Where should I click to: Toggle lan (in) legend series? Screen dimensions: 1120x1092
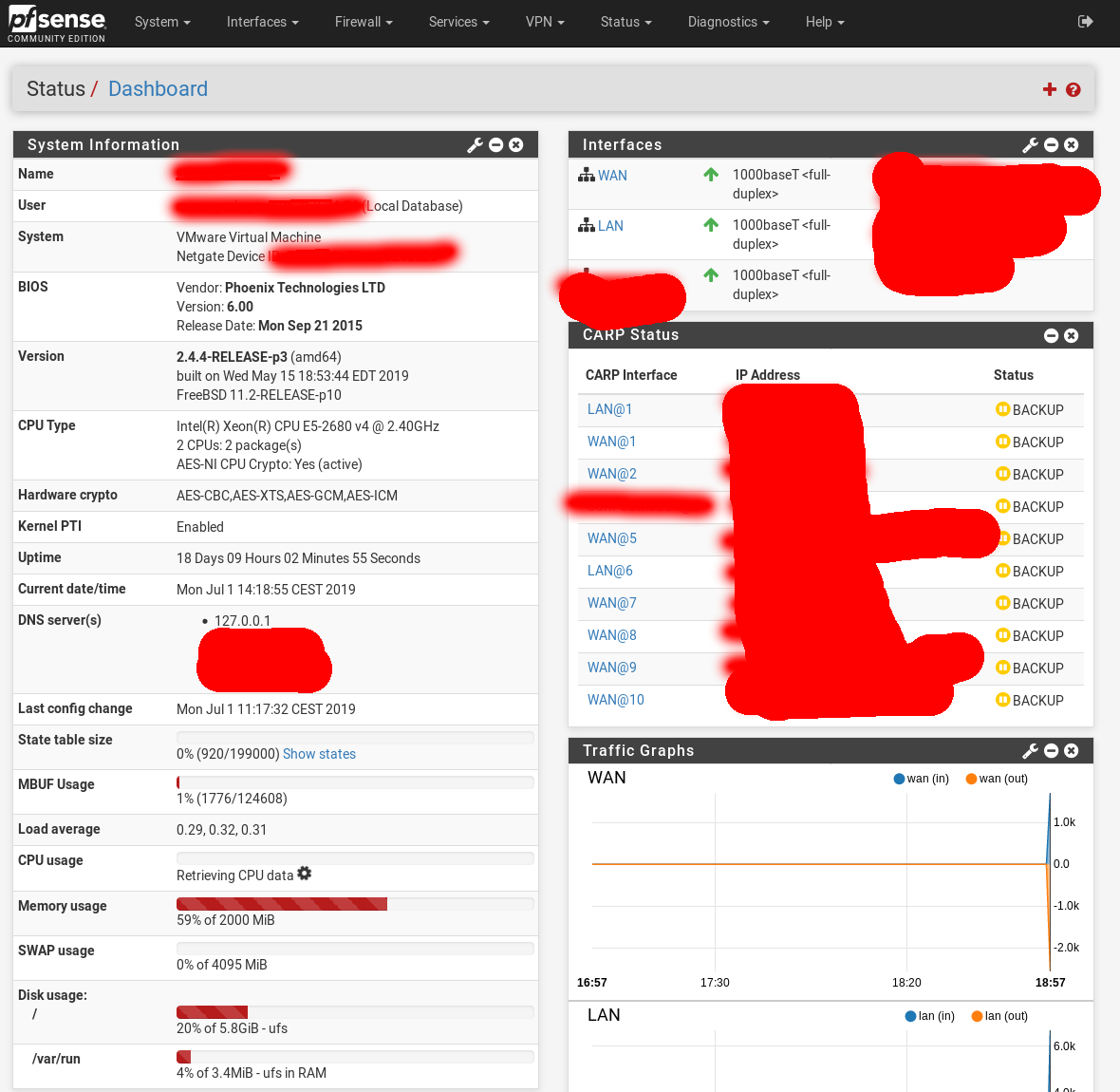930,1015
